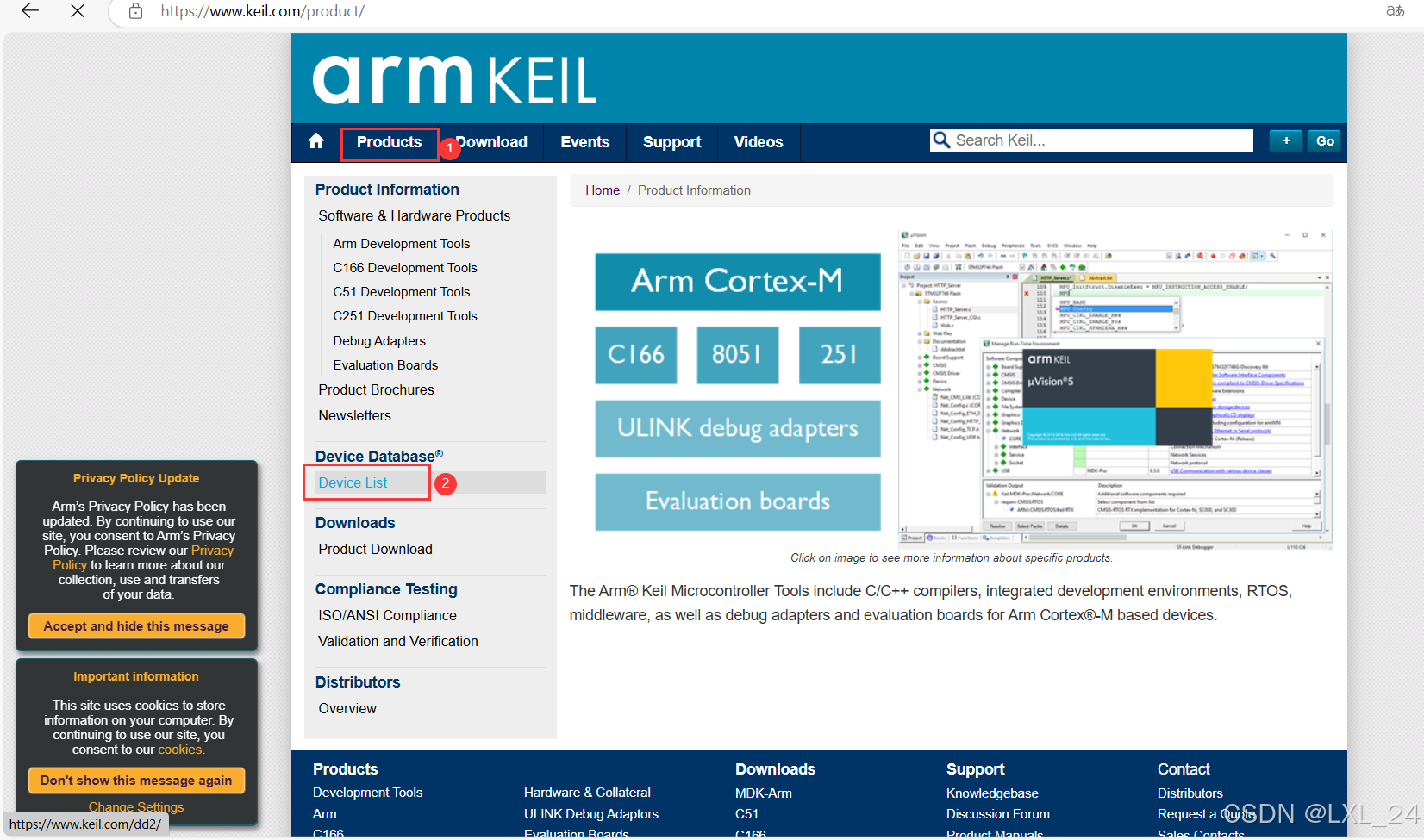Open Change Settings link

136,807
